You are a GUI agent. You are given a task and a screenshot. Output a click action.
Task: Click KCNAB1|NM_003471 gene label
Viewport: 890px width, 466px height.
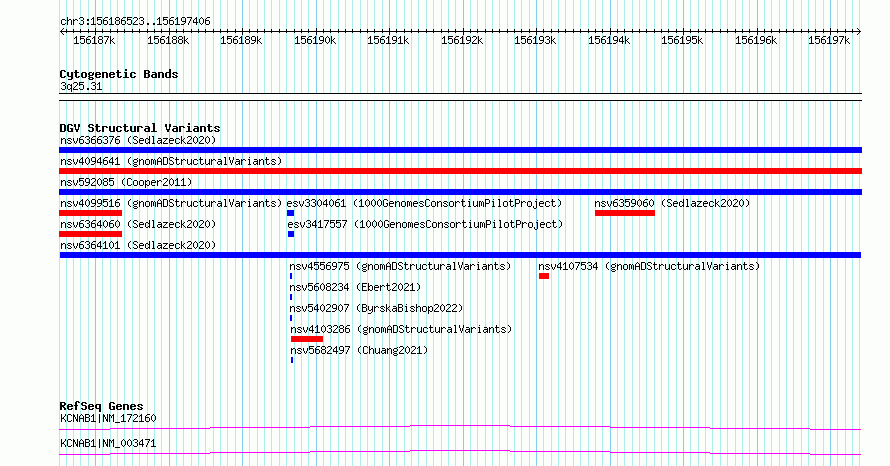[x=108, y=443]
